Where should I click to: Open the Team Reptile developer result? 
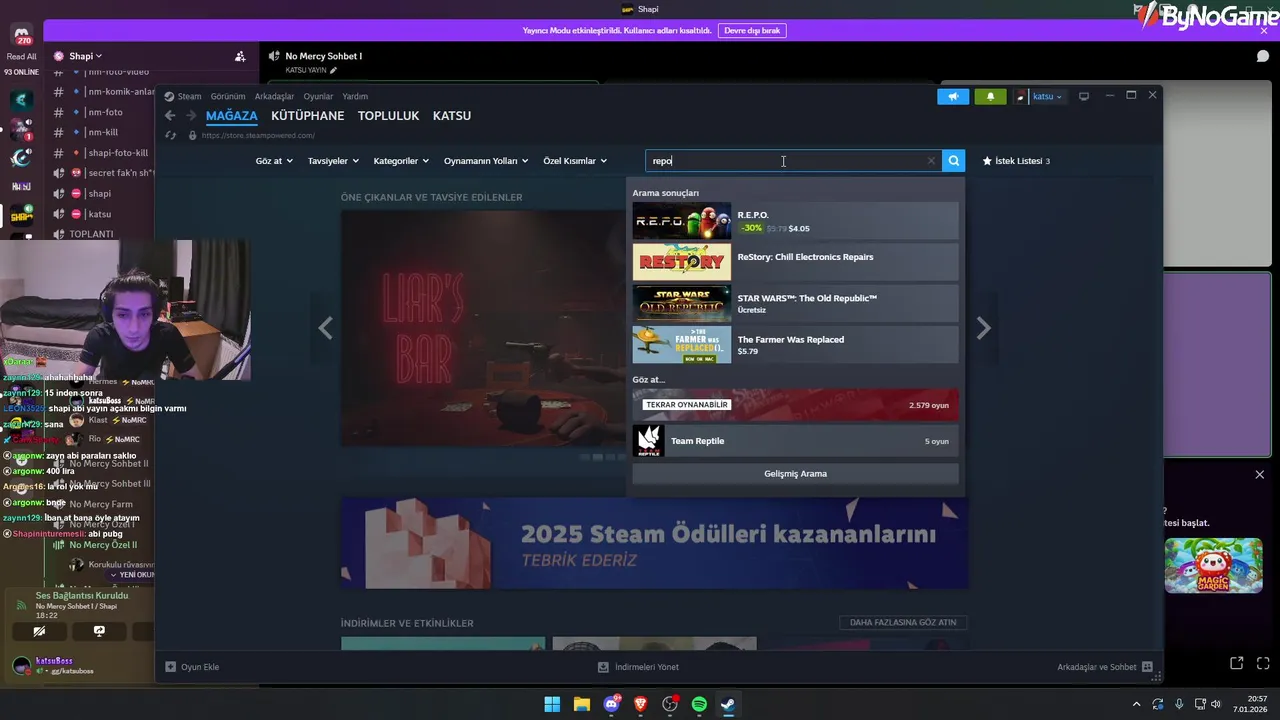tap(795, 441)
